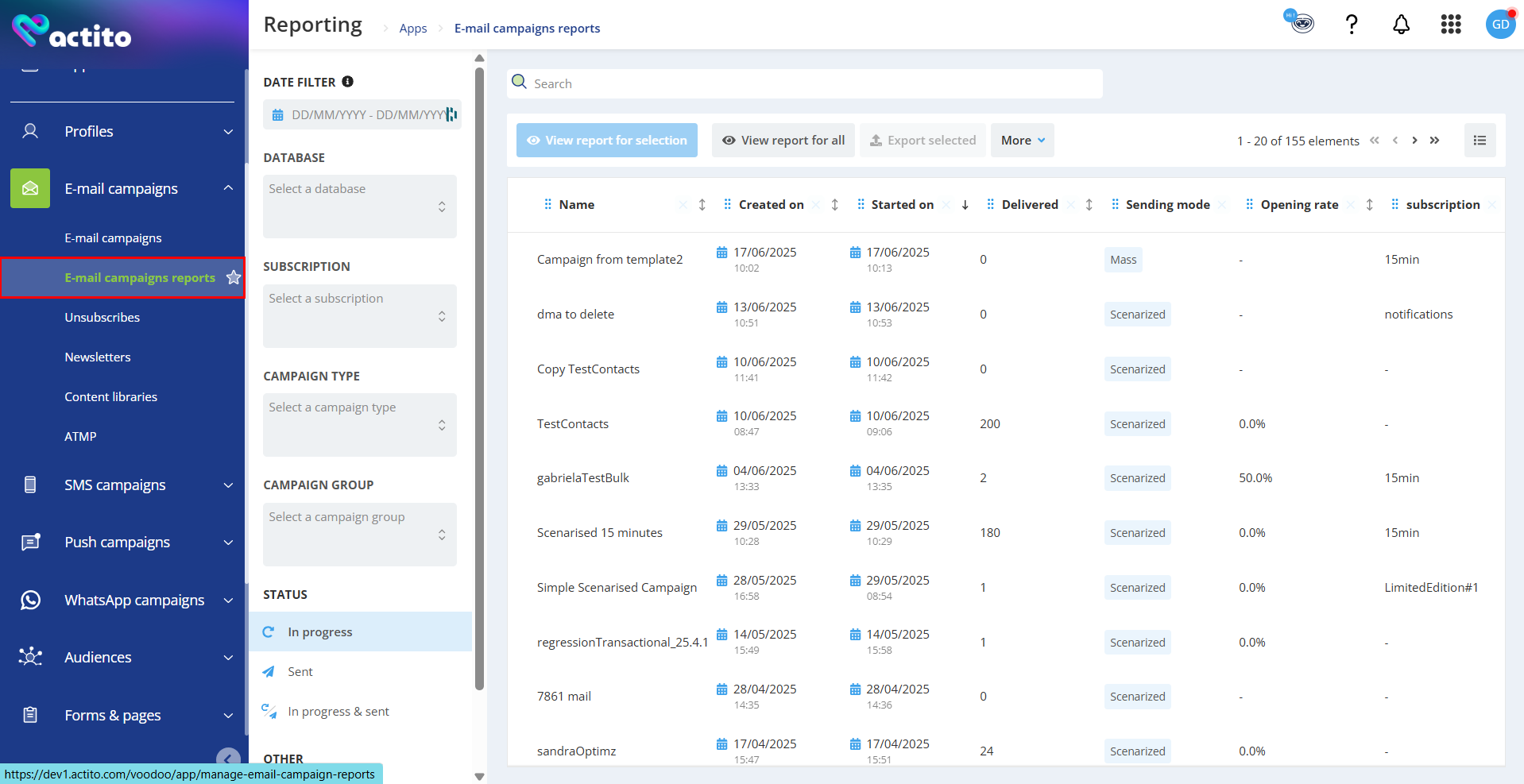The width and height of the screenshot is (1524, 784).
Task: Click the filter panel vertical scrollbar
Action: point(479,379)
